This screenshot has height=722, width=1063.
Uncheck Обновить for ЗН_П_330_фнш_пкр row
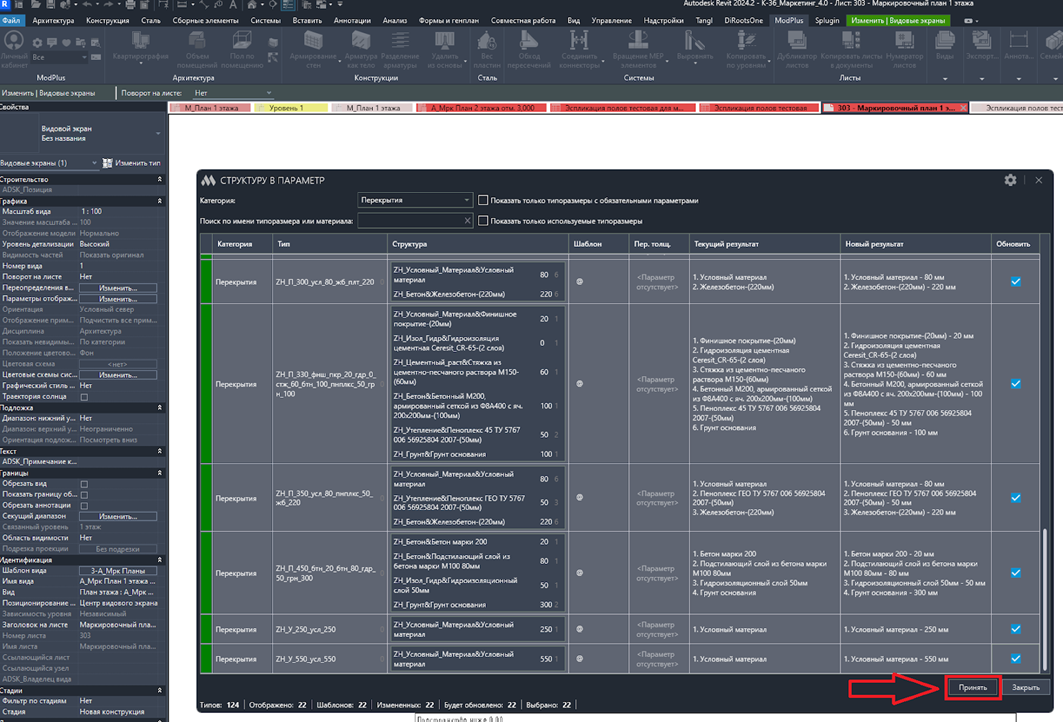point(1016,384)
